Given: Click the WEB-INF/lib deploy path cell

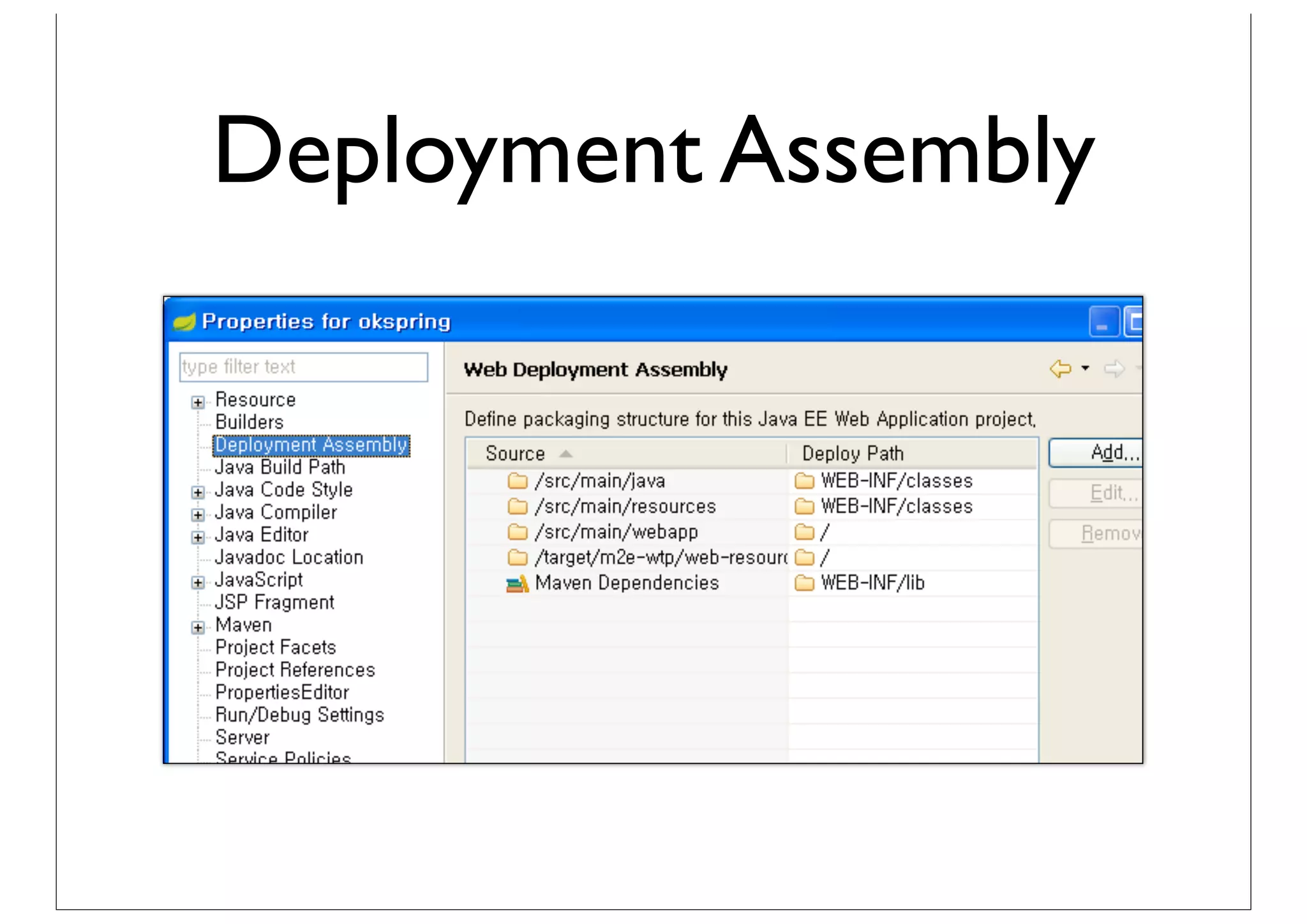Looking at the screenshot, I should tap(913, 583).
